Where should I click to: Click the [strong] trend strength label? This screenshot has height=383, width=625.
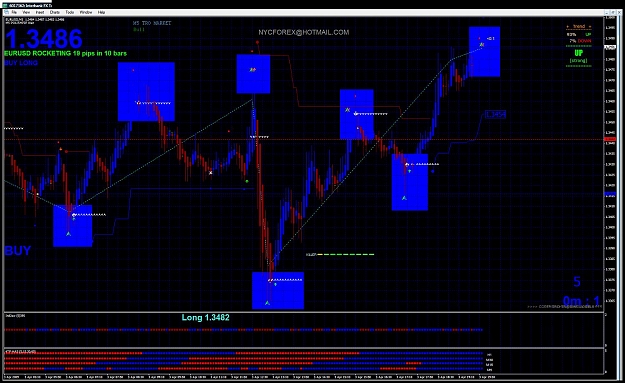(578, 61)
